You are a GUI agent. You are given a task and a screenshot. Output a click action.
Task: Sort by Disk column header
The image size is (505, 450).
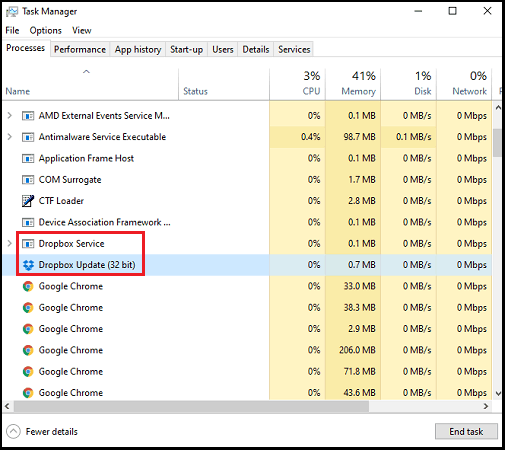pos(409,84)
